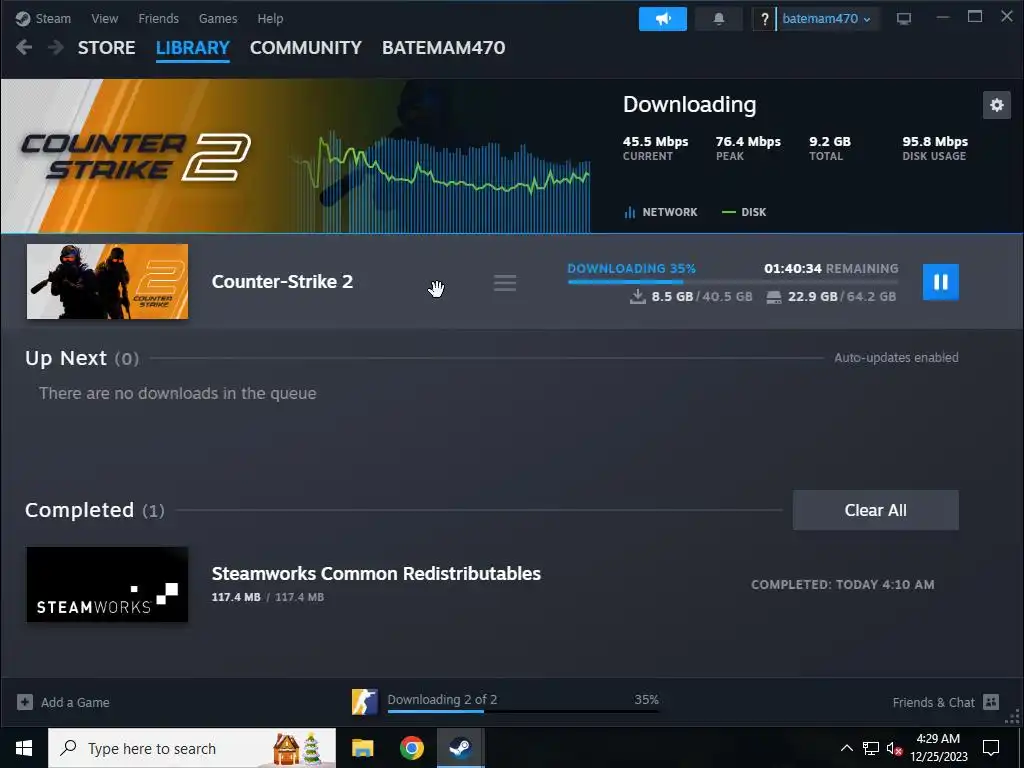This screenshot has width=1024, height=768.
Task: Go back with the left arrow
Action: pyautogui.click(x=24, y=47)
